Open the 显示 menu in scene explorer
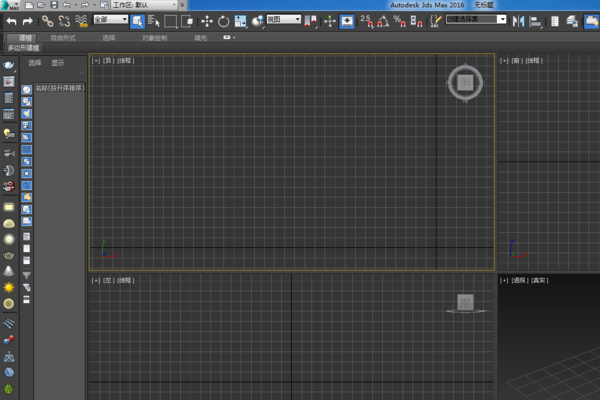600x400 pixels. click(x=58, y=62)
